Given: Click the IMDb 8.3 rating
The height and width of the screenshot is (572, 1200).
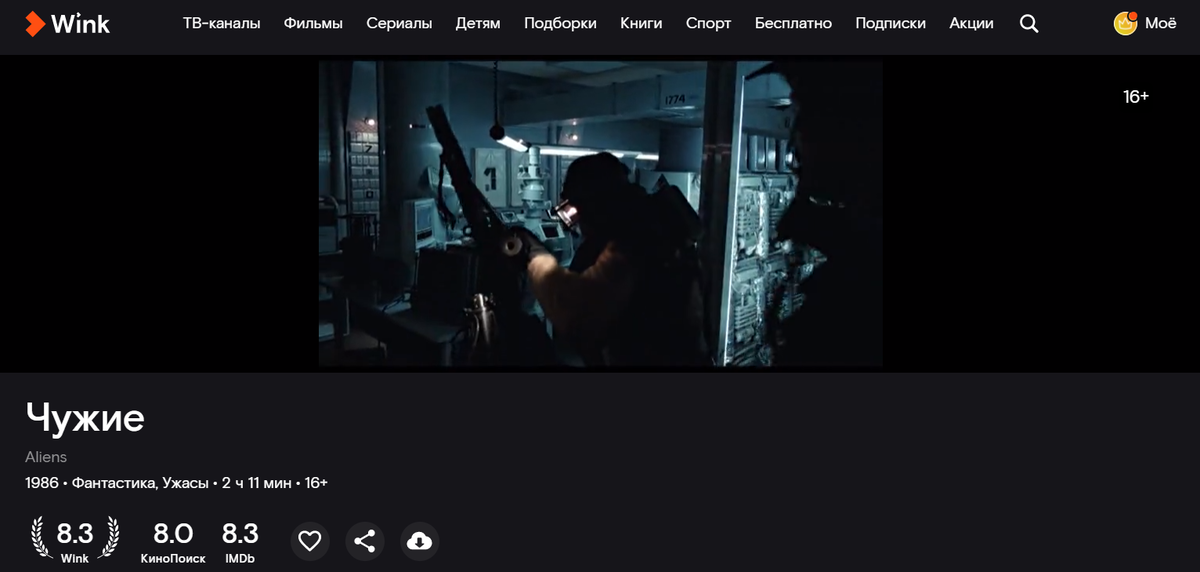Looking at the screenshot, I should click(240, 541).
